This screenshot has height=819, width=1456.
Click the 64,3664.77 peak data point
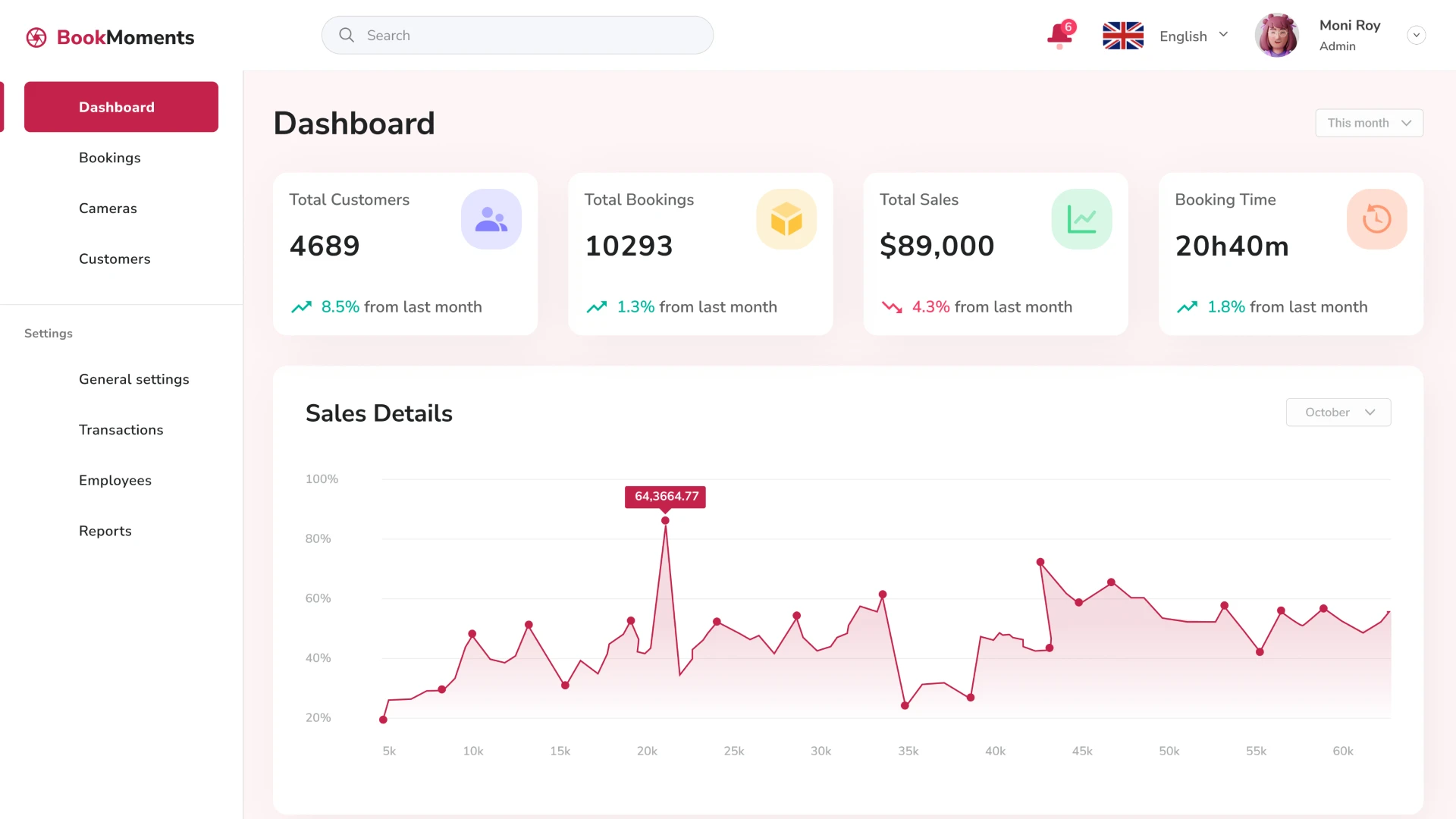(665, 520)
